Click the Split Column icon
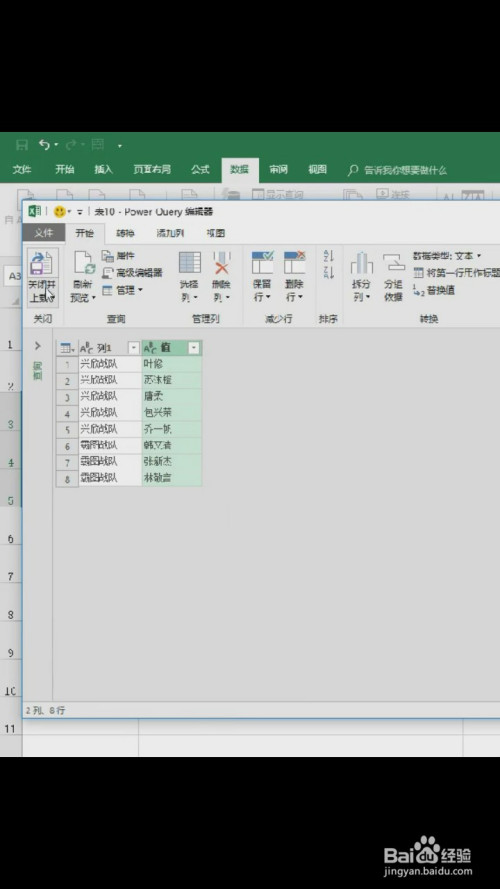Image resolution: width=500 pixels, height=889 pixels. 361,263
